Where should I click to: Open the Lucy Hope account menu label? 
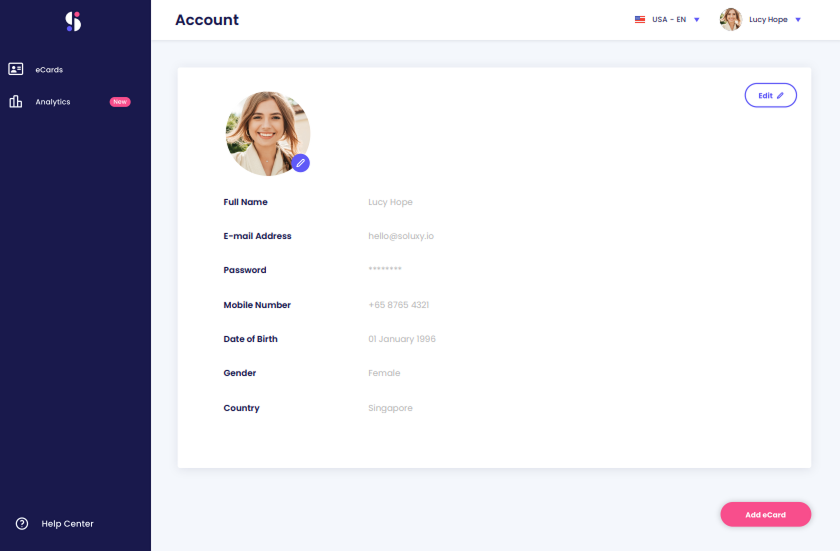coord(768,19)
